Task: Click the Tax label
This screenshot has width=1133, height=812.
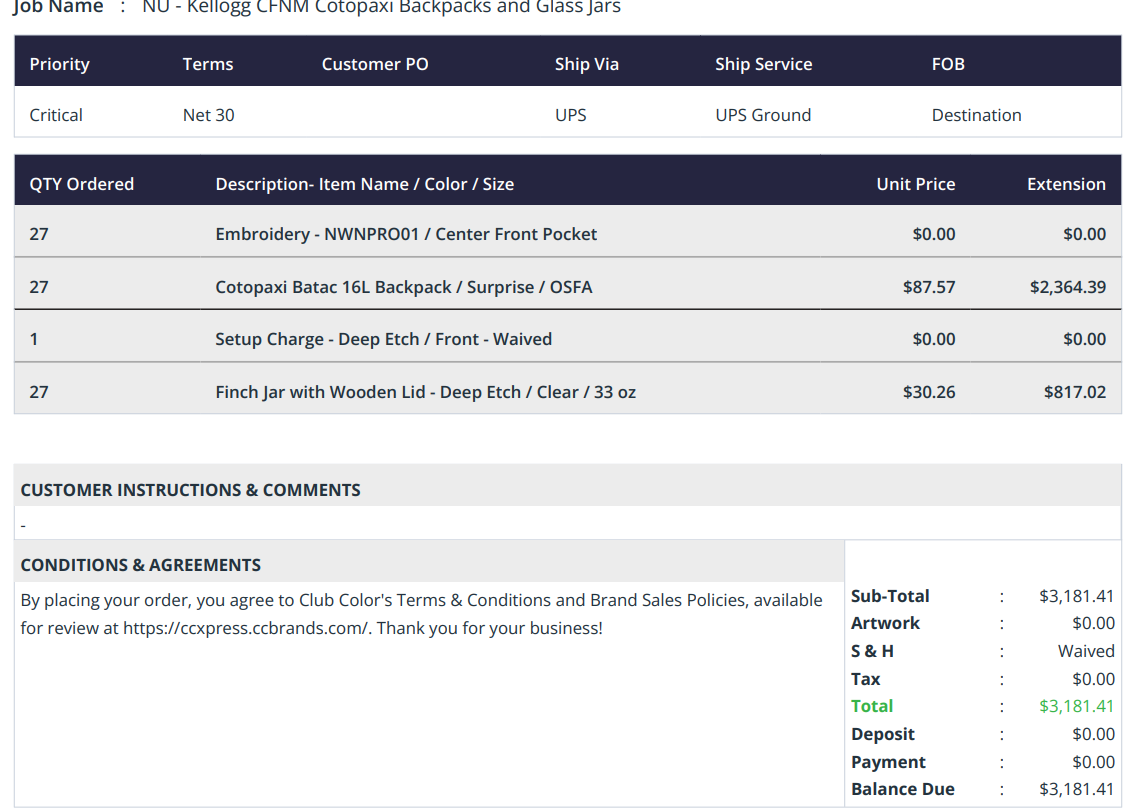Action: click(865, 679)
